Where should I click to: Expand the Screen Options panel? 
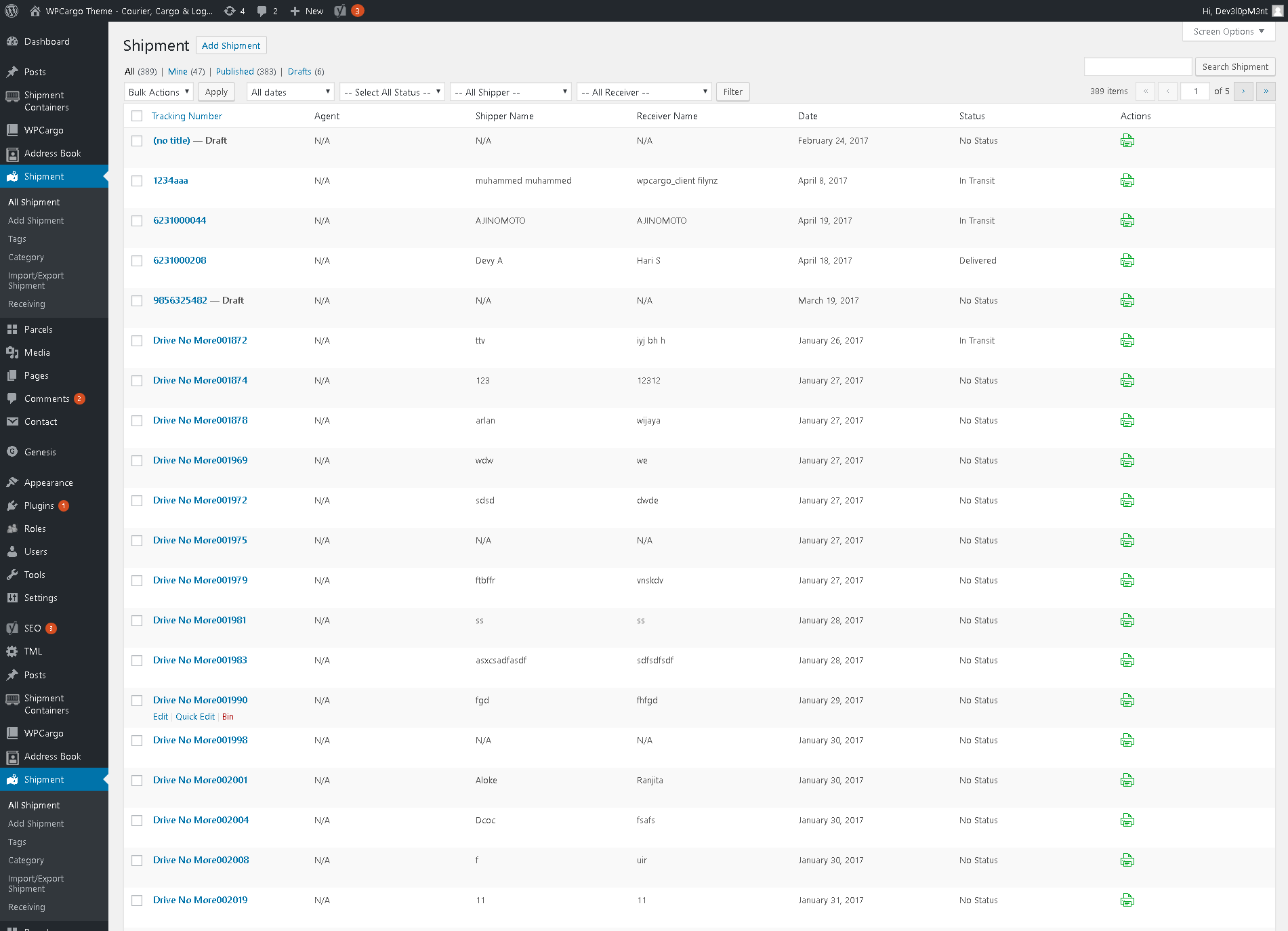1228,31
